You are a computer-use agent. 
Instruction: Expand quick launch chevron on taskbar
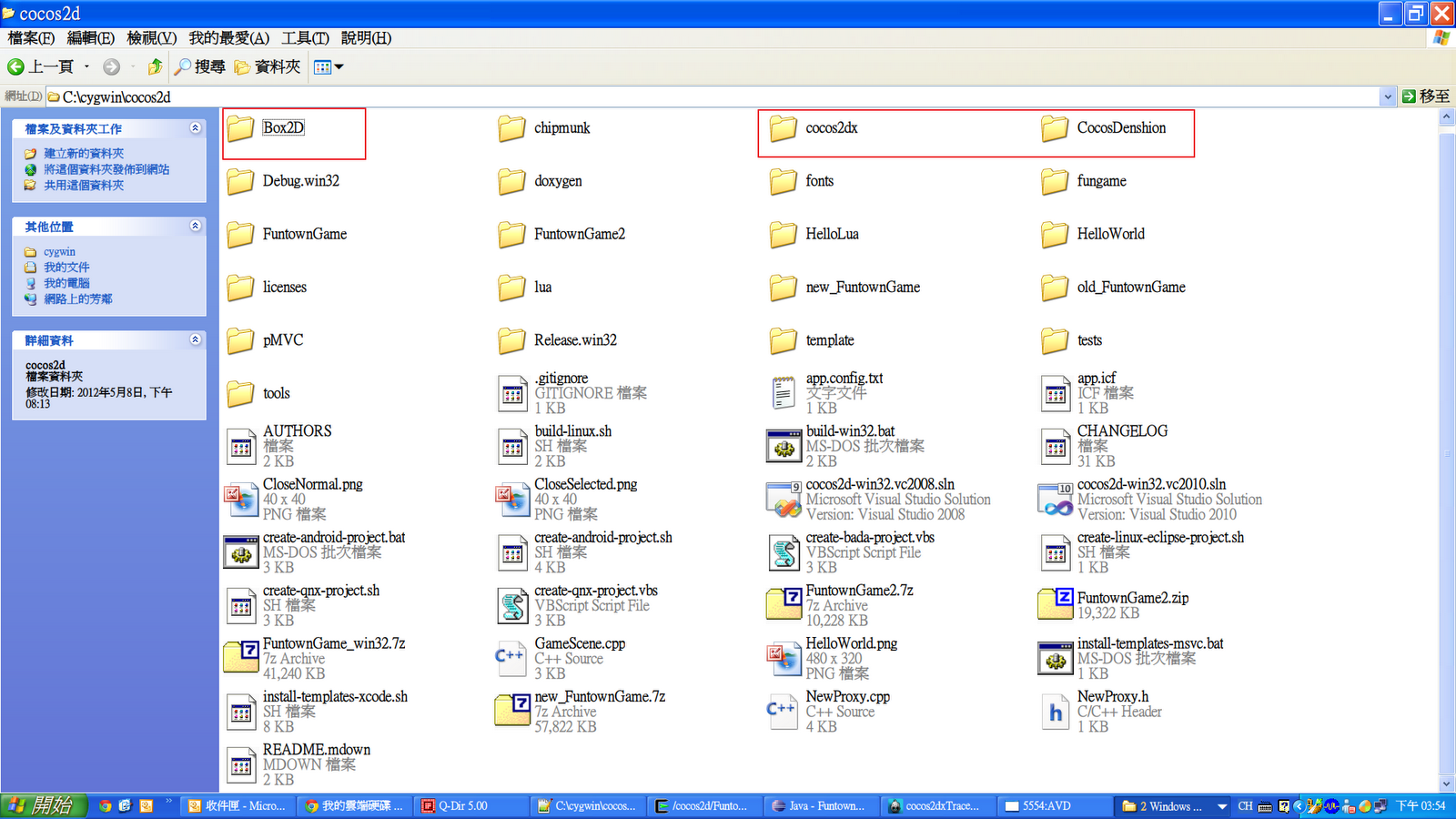pos(168,802)
